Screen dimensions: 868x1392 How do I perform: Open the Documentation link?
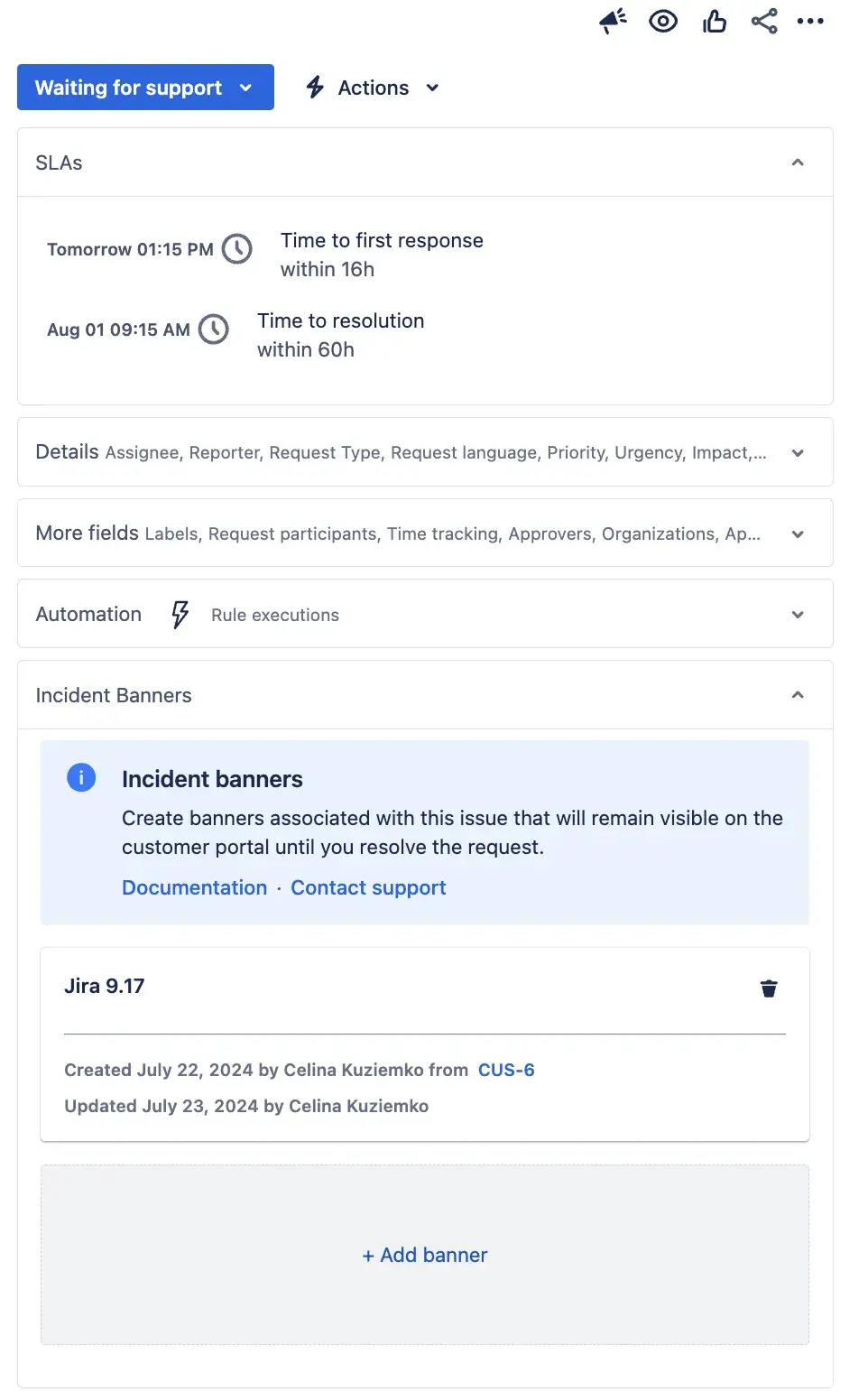click(x=195, y=888)
